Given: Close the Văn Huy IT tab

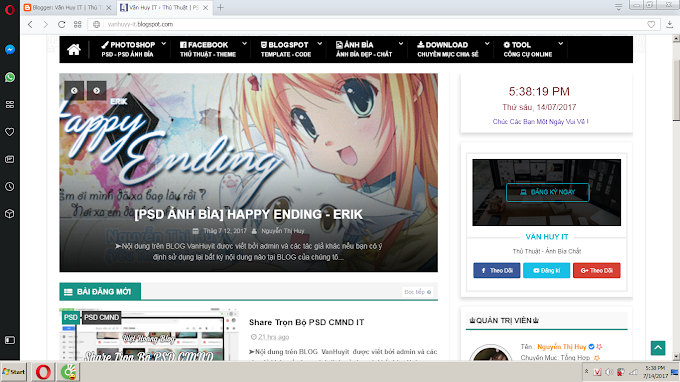Looking at the screenshot, I should coord(206,7).
